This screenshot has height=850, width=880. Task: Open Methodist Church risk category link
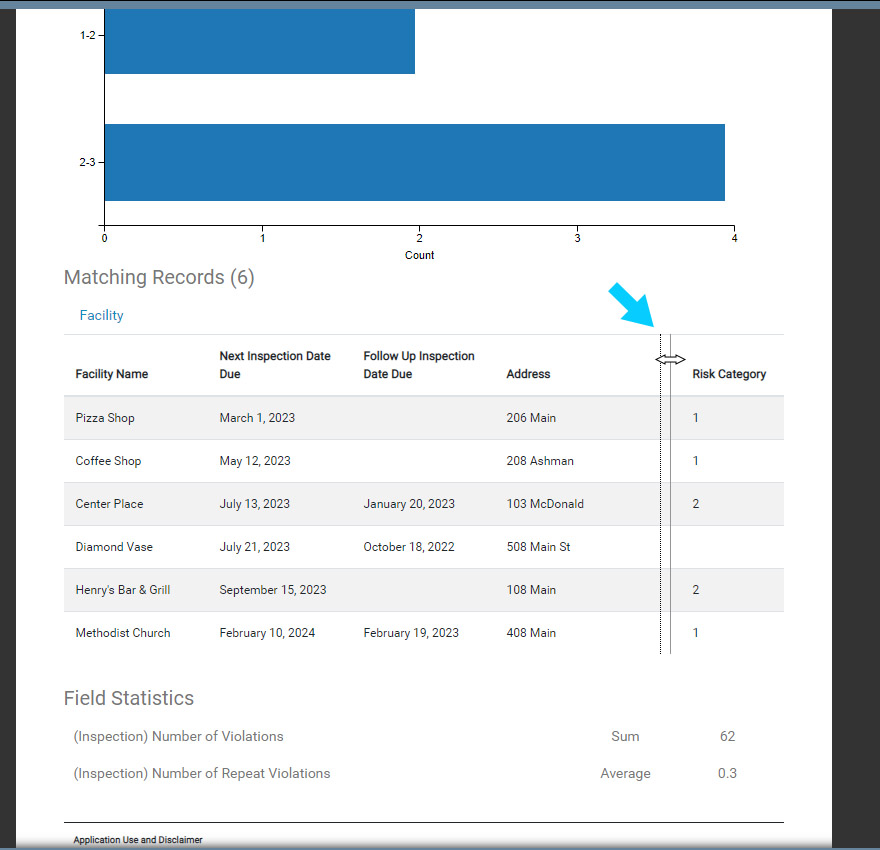(696, 633)
